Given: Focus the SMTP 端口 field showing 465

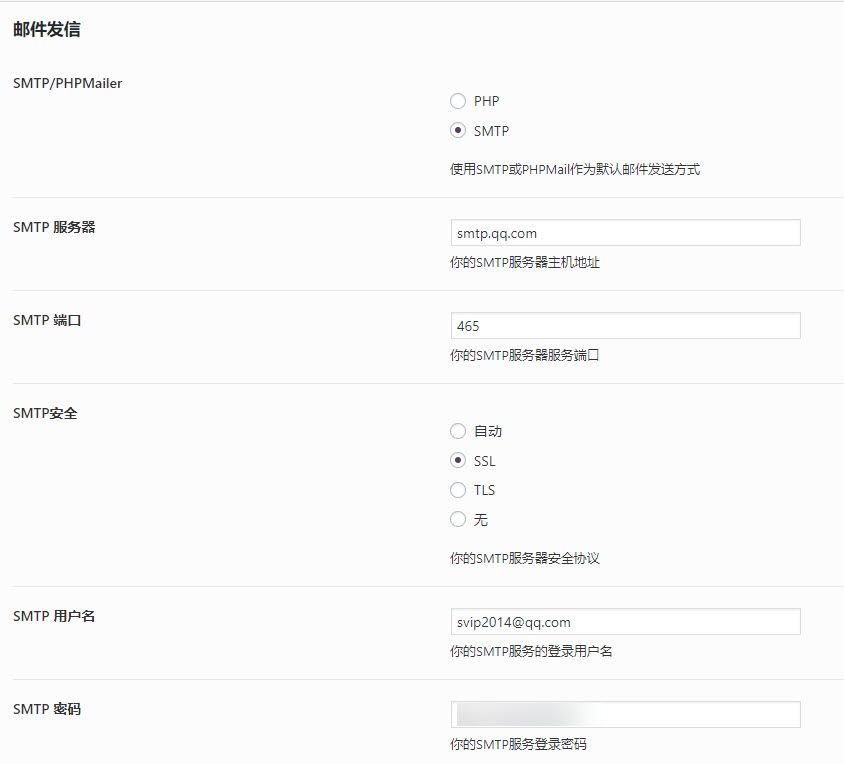Looking at the screenshot, I should (x=625, y=325).
